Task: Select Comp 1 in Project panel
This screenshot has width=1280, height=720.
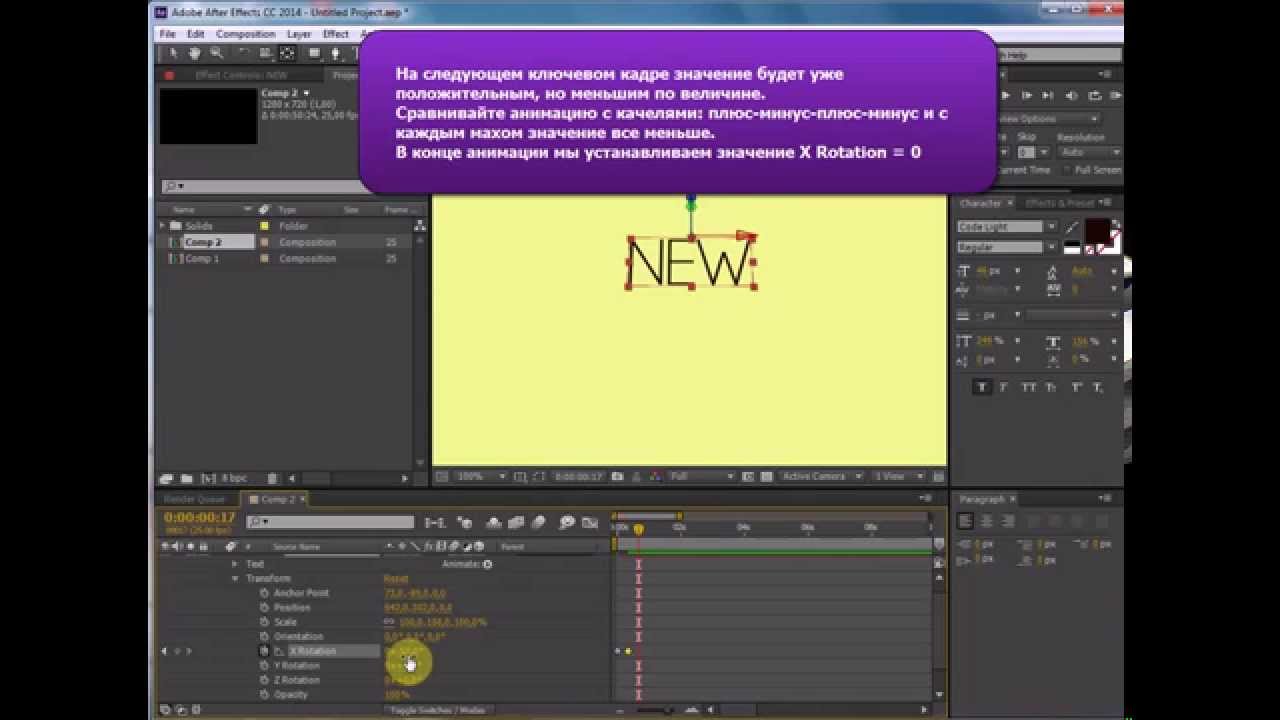Action: point(202,258)
